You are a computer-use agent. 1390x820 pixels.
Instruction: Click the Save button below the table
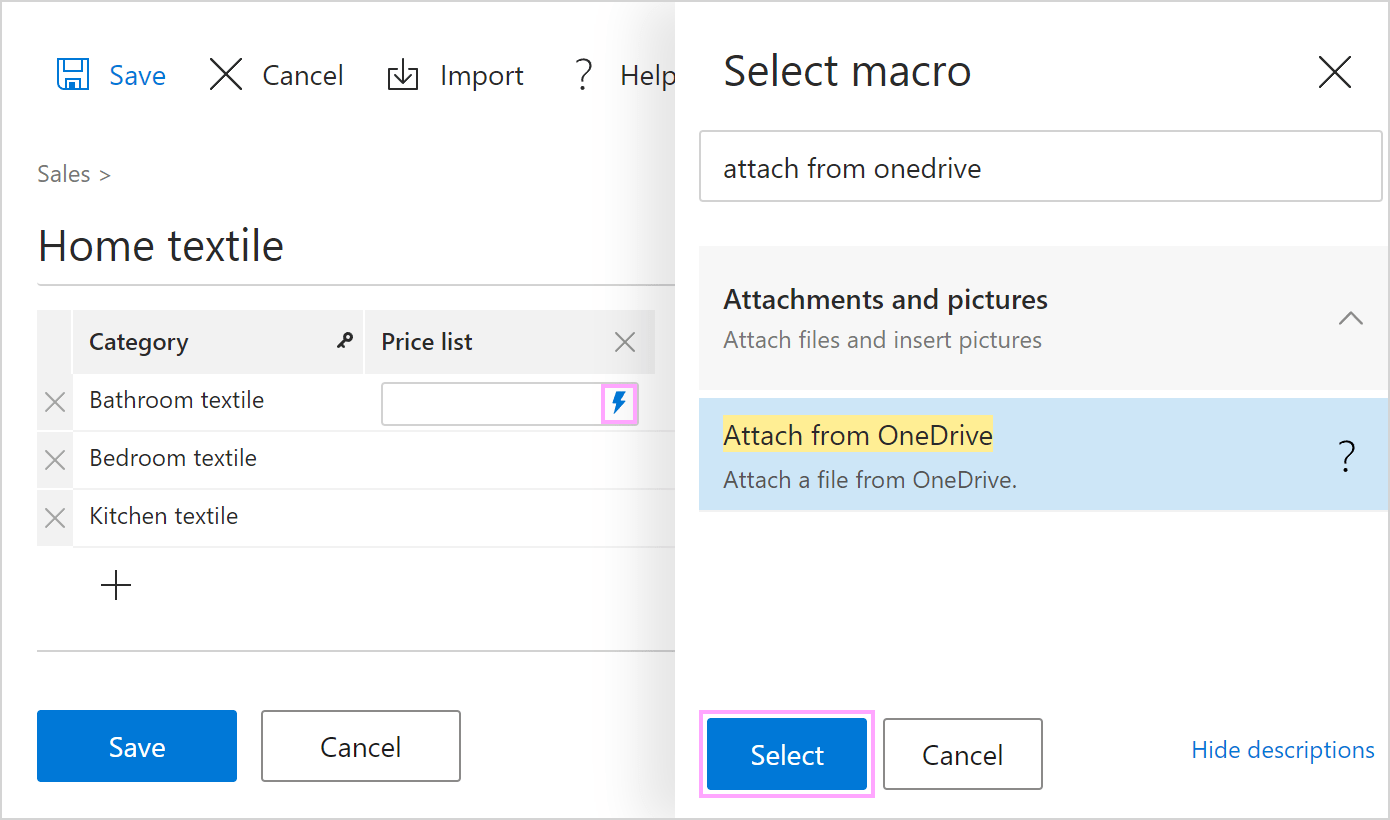(x=136, y=745)
